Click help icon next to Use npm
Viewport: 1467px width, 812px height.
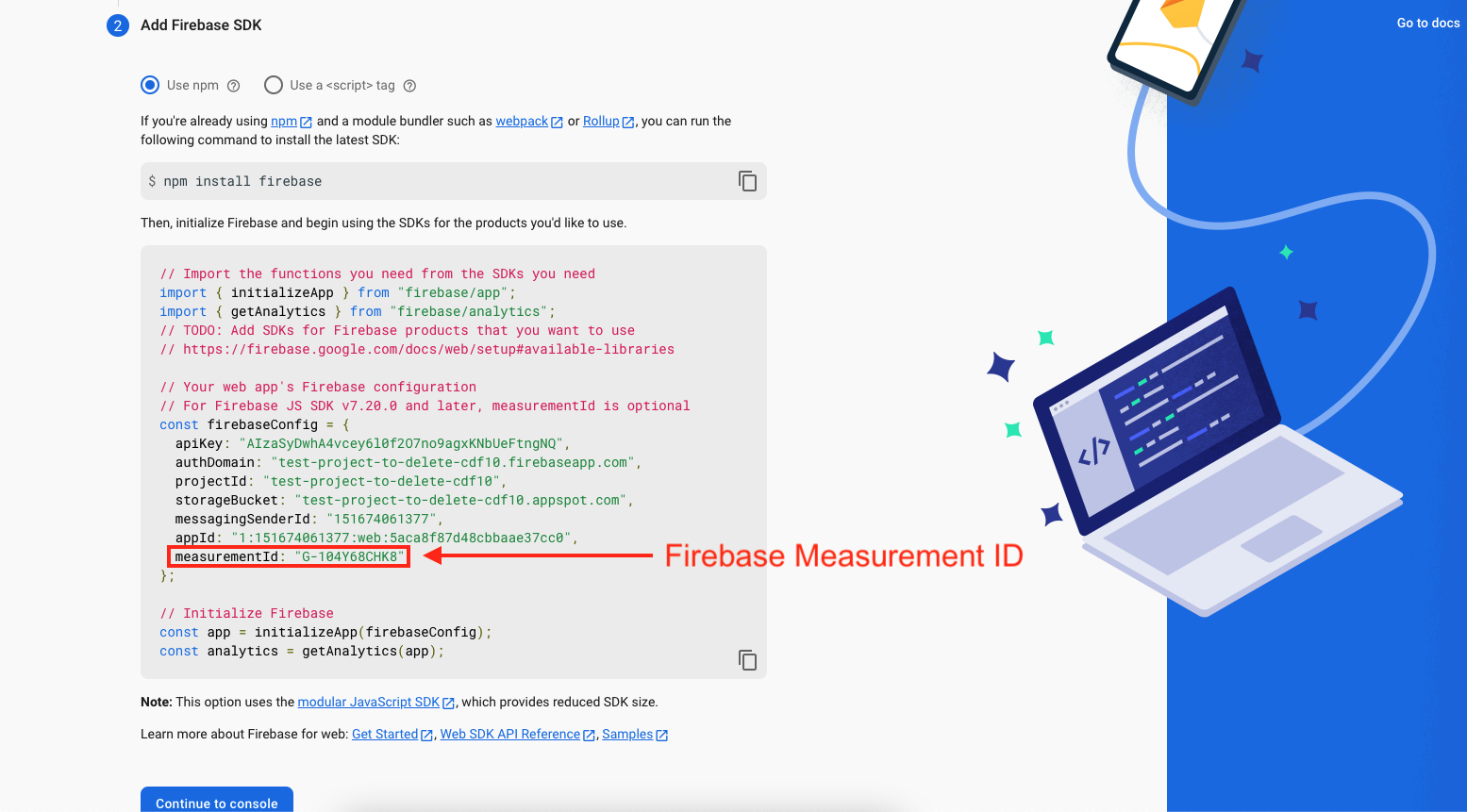click(234, 86)
